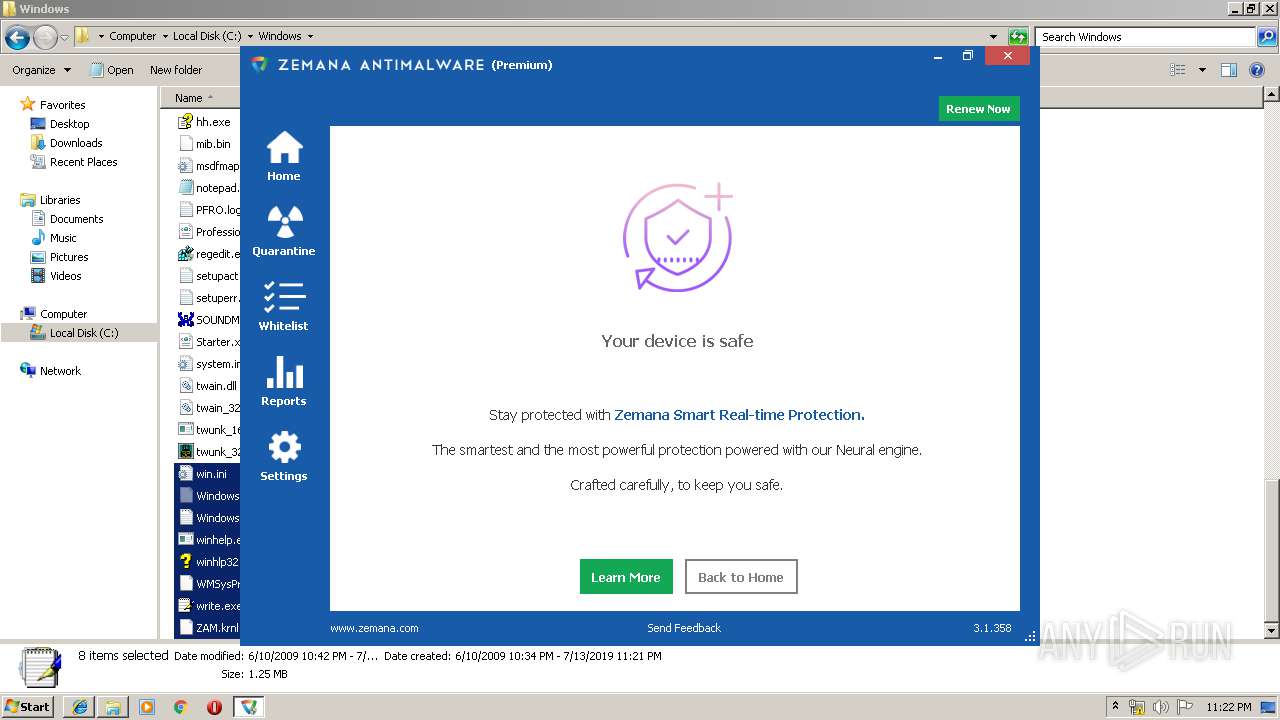1280x720 pixels.
Task: Open Opera from the taskbar
Action: (214, 707)
